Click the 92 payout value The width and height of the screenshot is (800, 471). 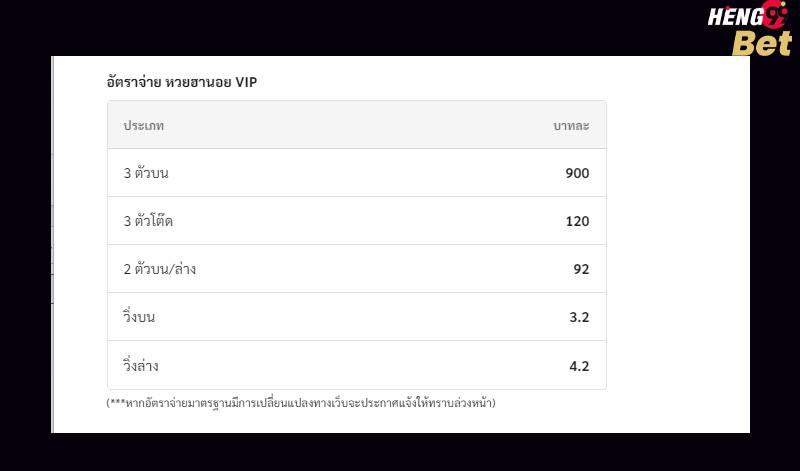point(581,269)
